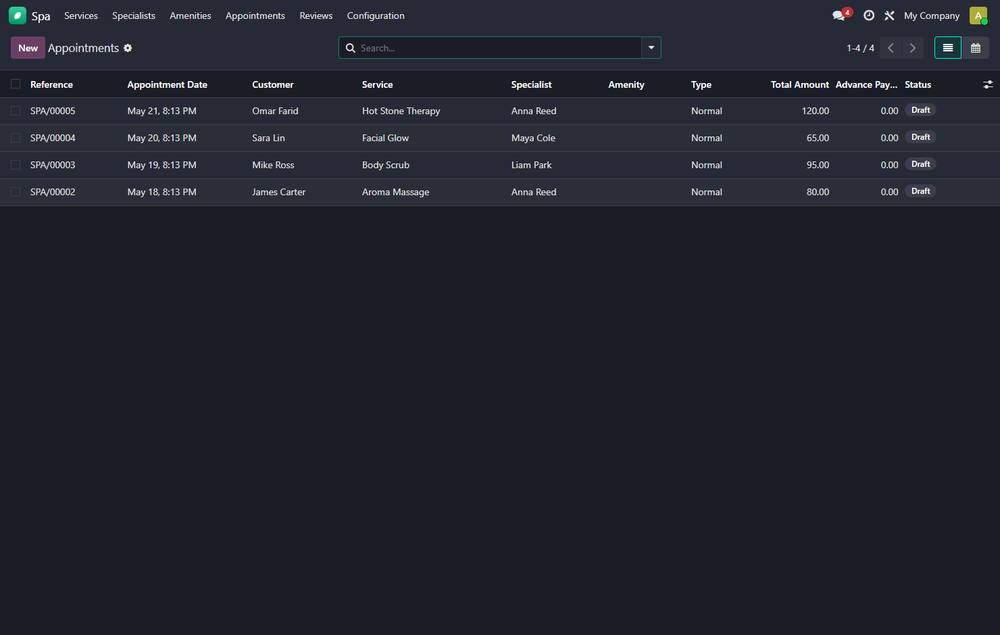Sort by Service column header

pos(378,84)
